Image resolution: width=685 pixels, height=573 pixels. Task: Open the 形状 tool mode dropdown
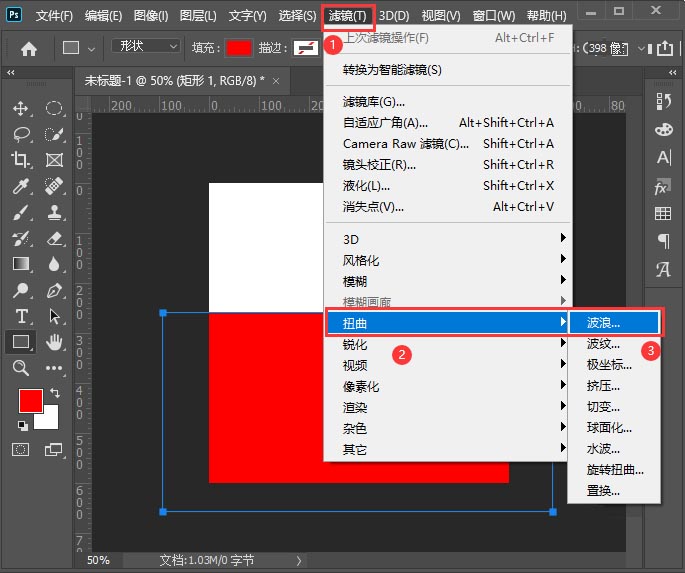[x=145, y=47]
